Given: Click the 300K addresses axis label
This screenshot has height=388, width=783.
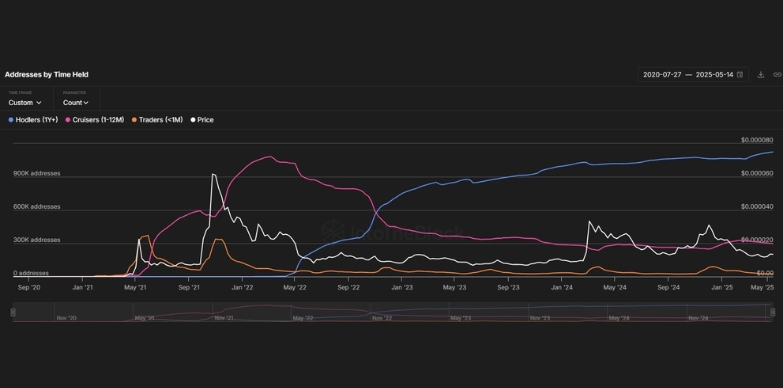Looking at the screenshot, I should (36, 240).
